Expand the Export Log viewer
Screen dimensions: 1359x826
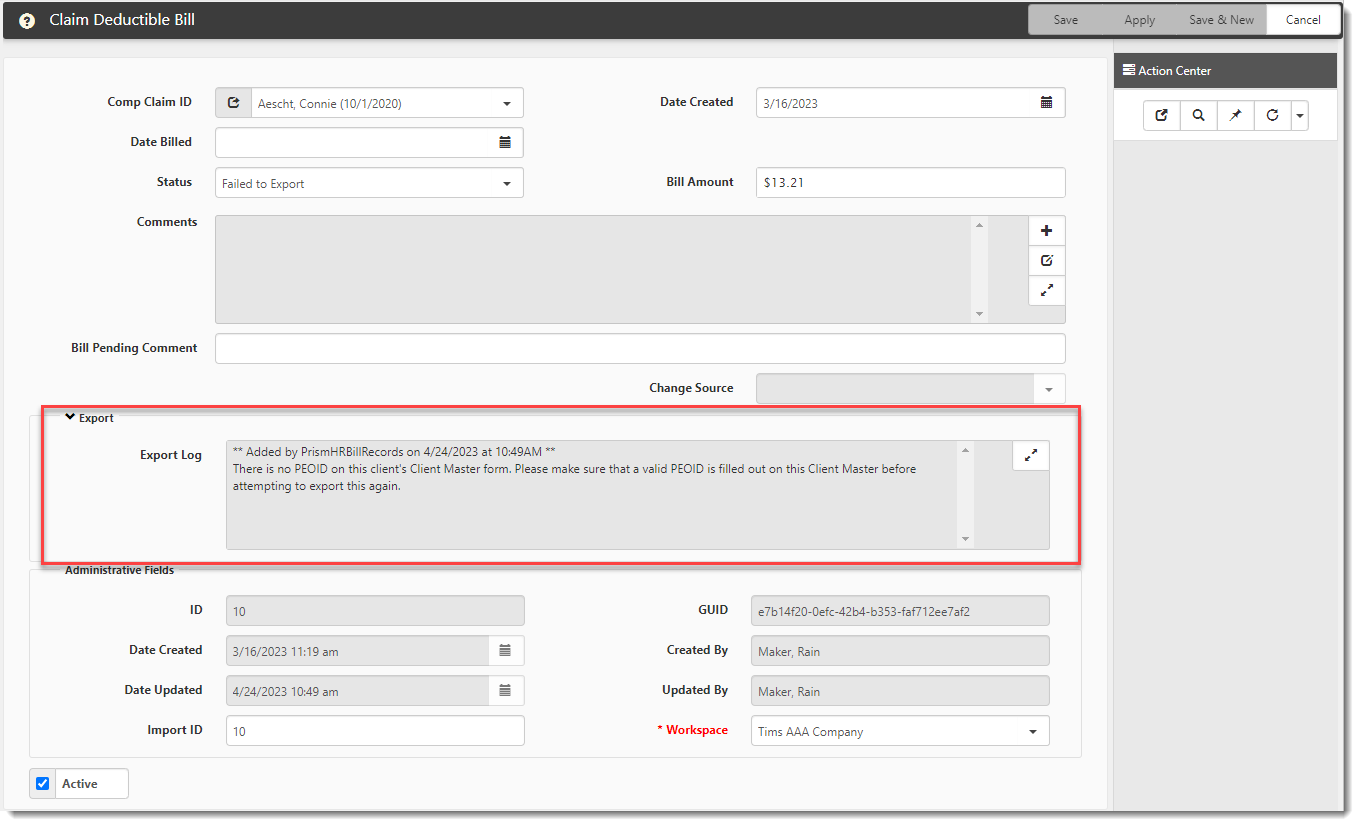point(1030,456)
